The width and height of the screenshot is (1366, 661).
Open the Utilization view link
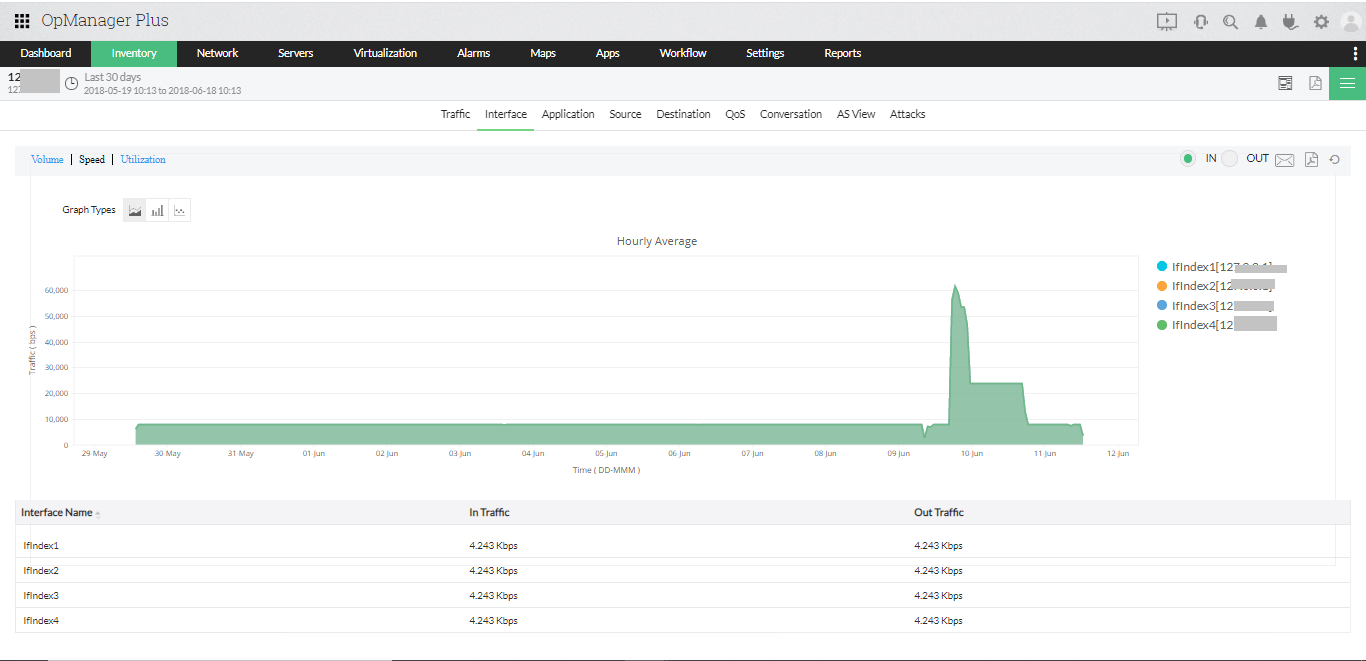click(x=142, y=159)
